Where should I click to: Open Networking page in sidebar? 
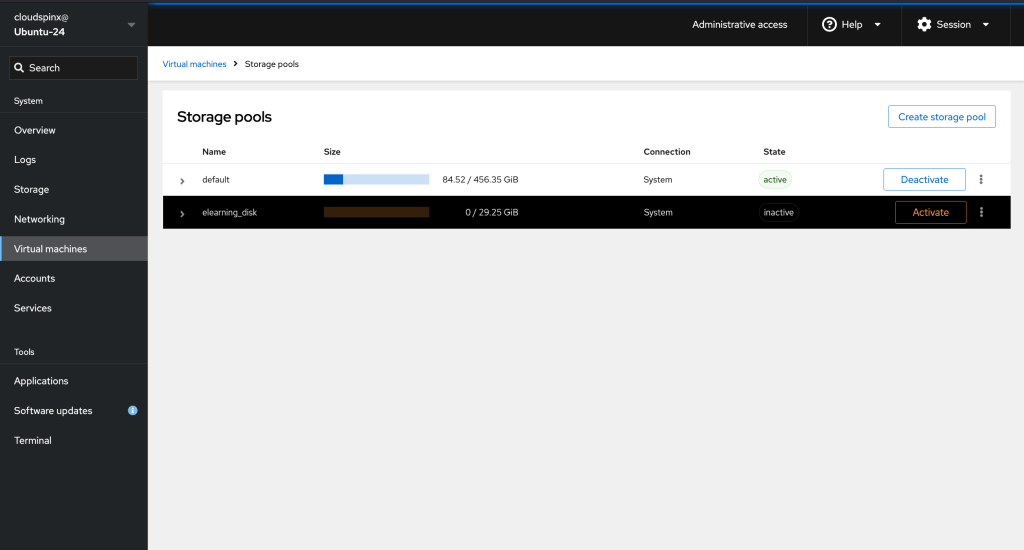(74, 219)
